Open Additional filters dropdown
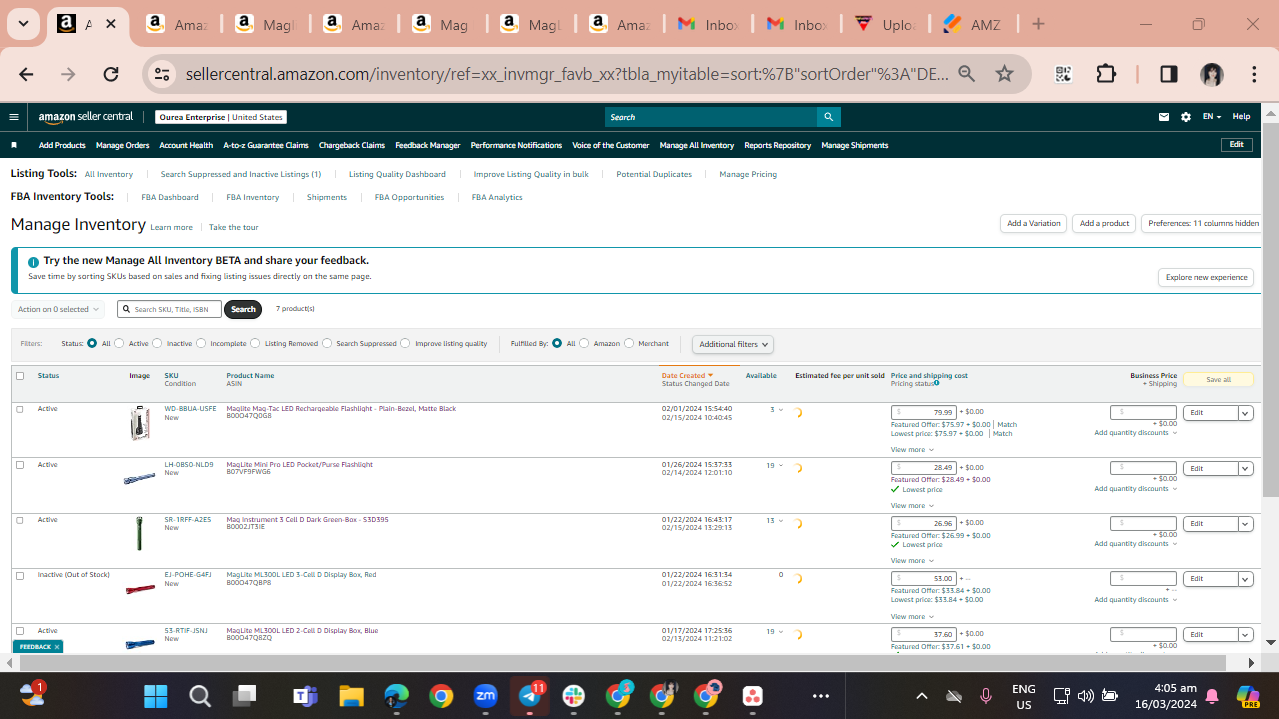The height and width of the screenshot is (719, 1279). [733, 344]
